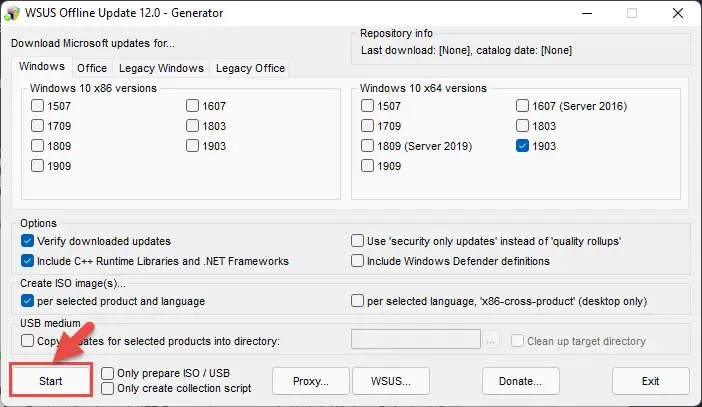The image size is (702, 407).
Task: Click the WSUS Offline Update app icon
Action: tap(12, 13)
